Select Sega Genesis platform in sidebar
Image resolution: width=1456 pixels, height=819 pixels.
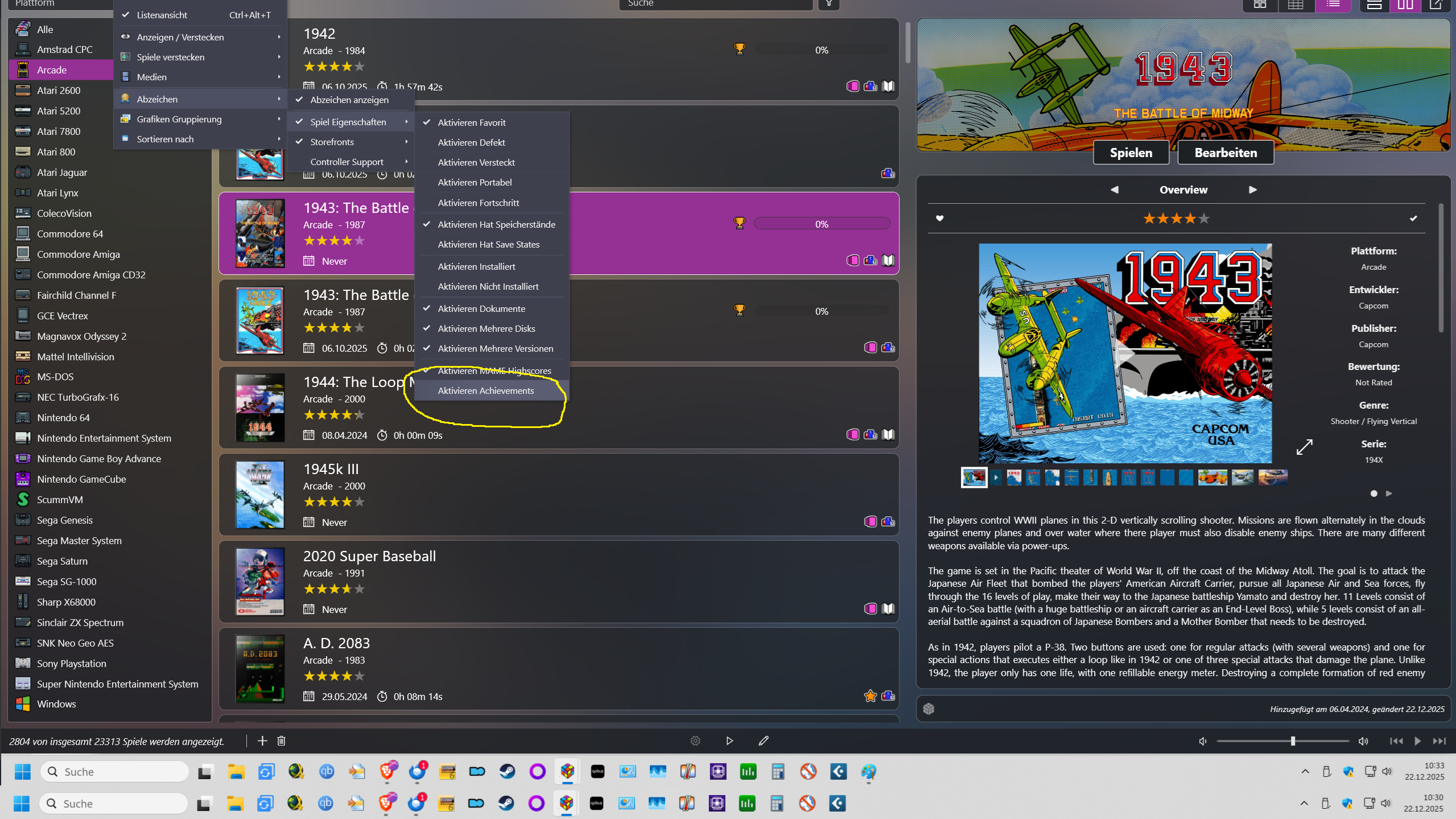[x=65, y=520]
